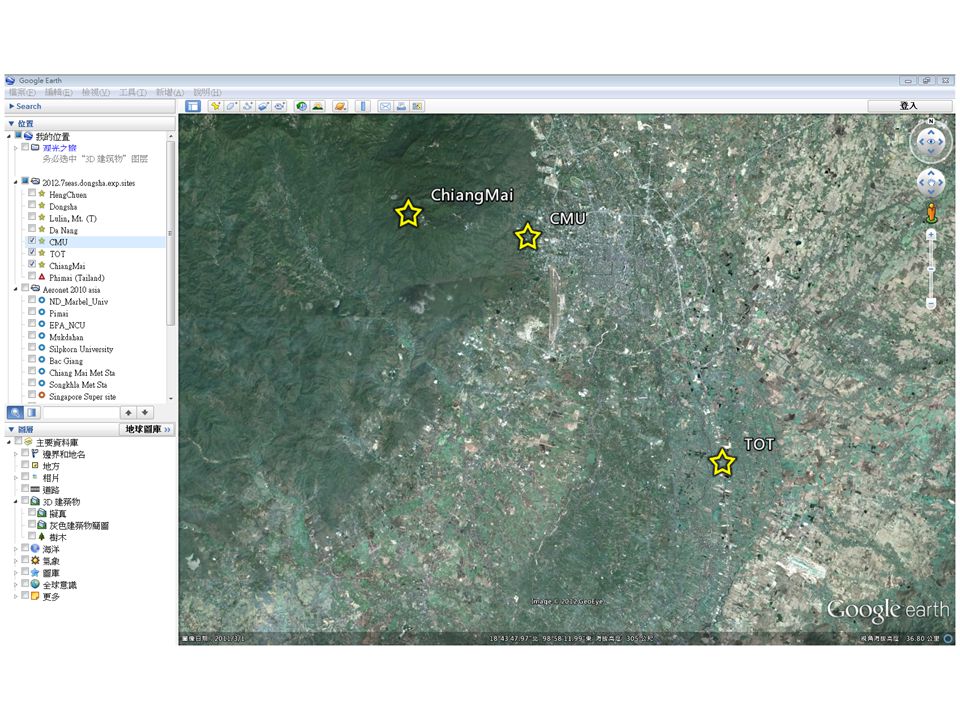Viewport: 960px width, 720px height.
Task: Click the CMU star placemark on map
Action: click(x=528, y=236)
